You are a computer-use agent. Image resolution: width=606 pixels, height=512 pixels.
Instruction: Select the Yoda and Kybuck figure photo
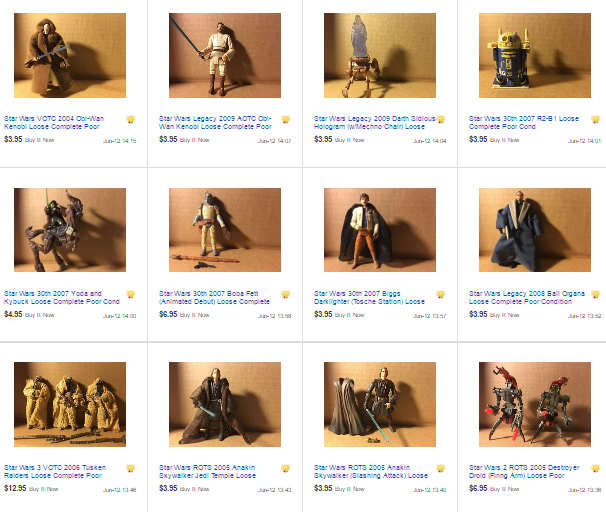tap(70, 230)
